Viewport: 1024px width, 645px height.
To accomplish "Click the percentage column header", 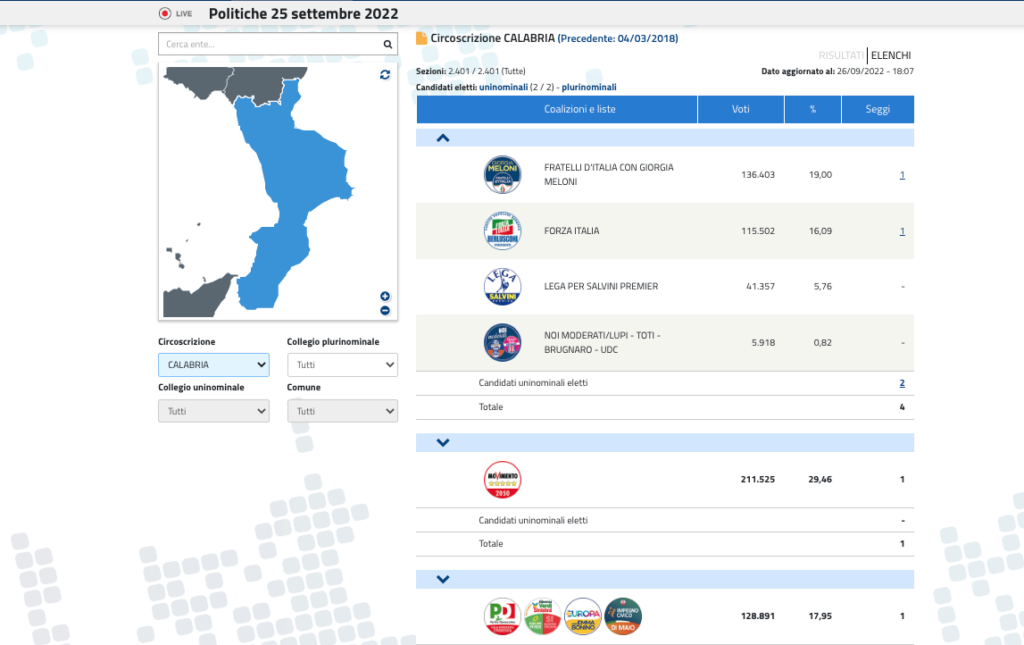I will tap(813, 110).
